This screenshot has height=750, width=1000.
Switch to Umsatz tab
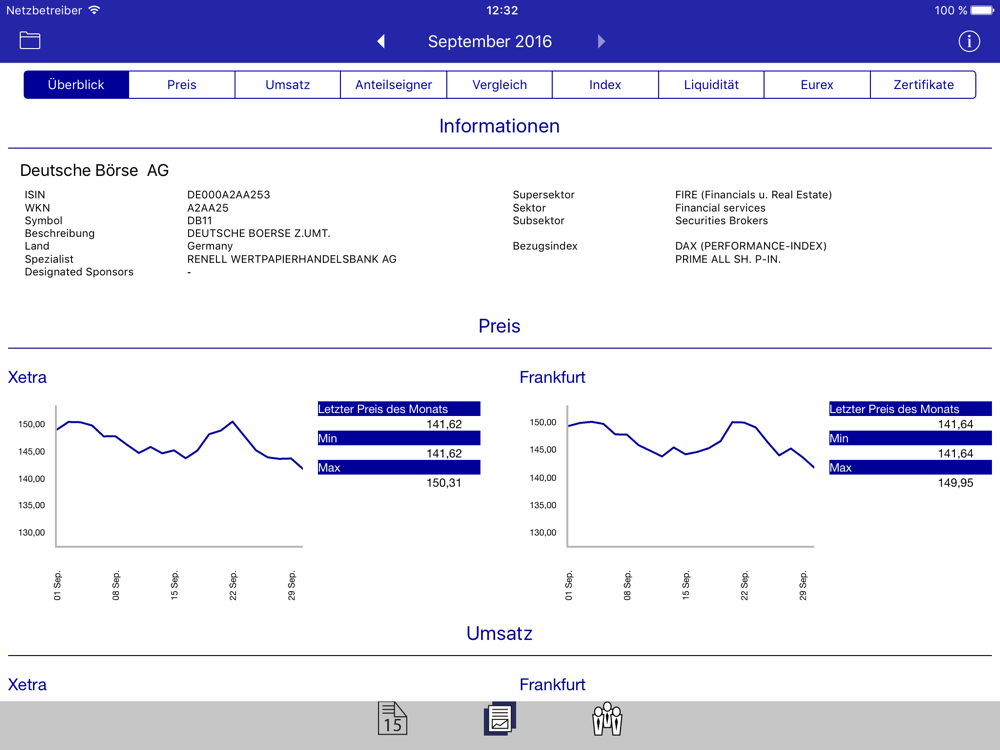[288, 85]
